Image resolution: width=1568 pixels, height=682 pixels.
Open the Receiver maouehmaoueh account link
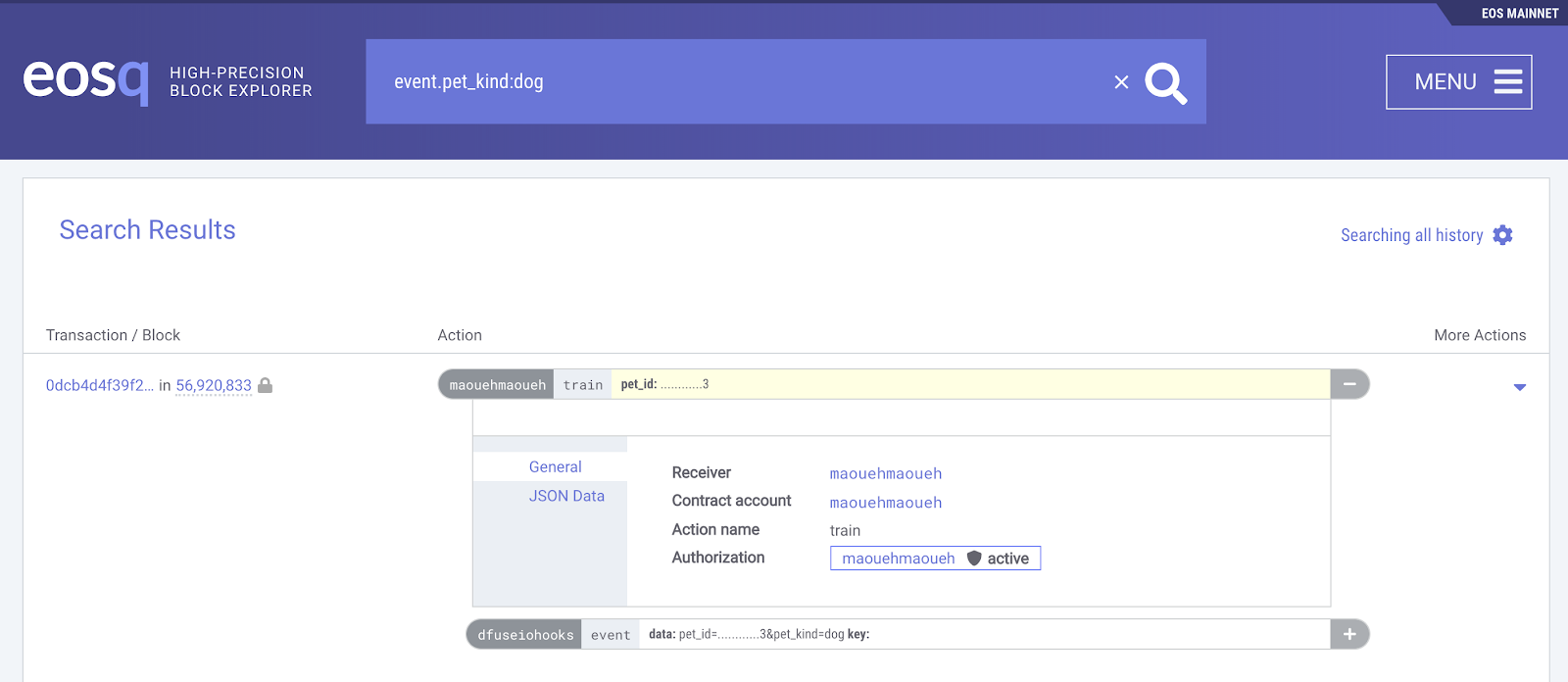tap(886, 473)
